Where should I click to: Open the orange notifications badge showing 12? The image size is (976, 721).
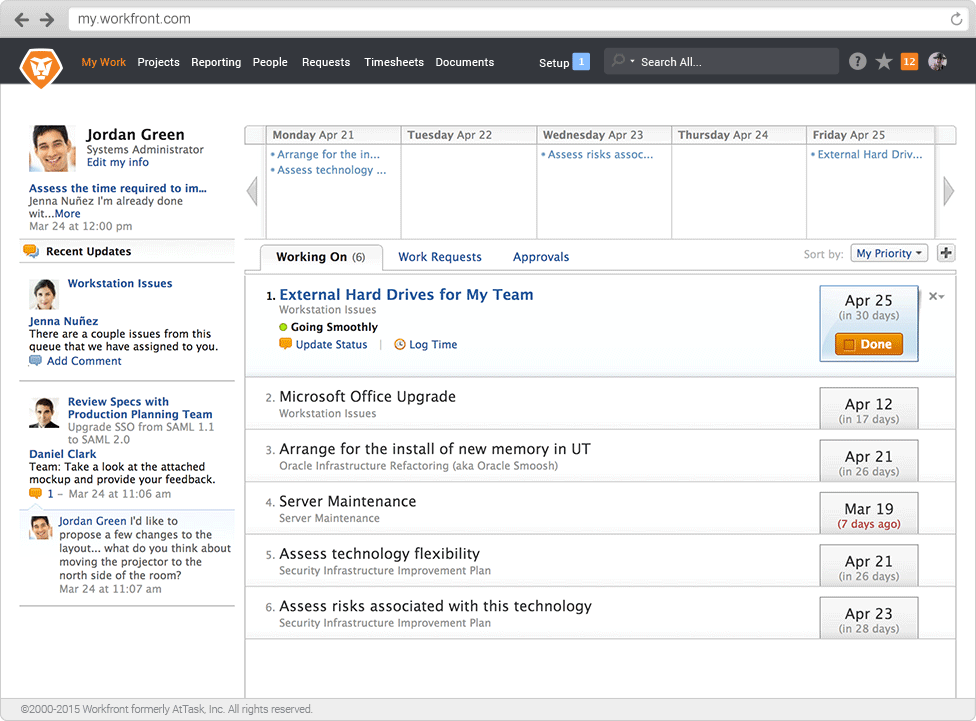point(909,62)
